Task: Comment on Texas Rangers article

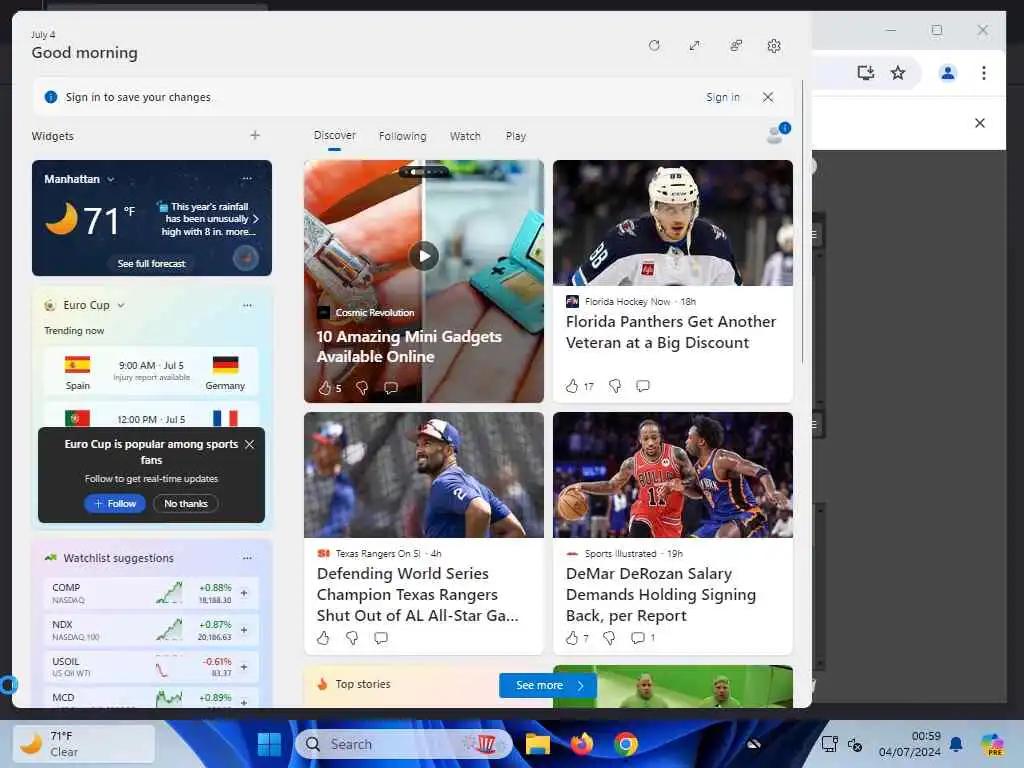Action: click(381, 638)
